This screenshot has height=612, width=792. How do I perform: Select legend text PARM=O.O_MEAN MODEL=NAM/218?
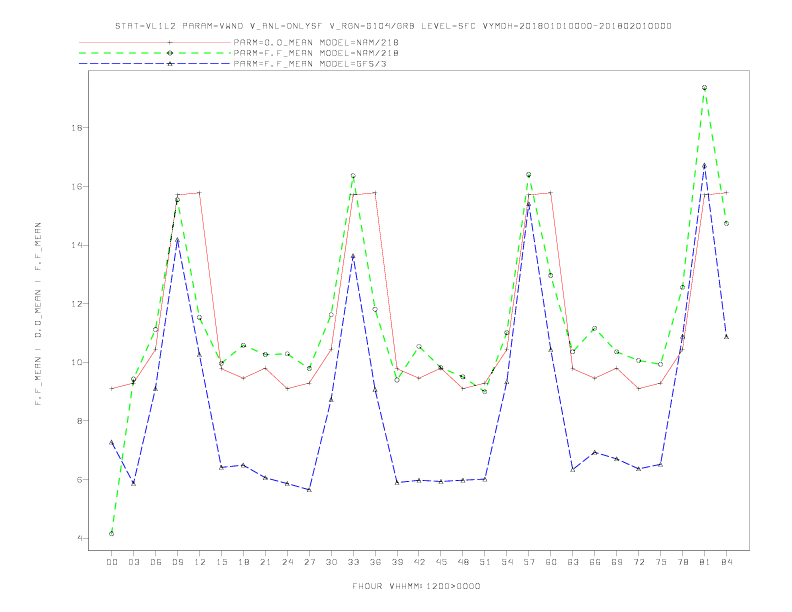point(316,43)
